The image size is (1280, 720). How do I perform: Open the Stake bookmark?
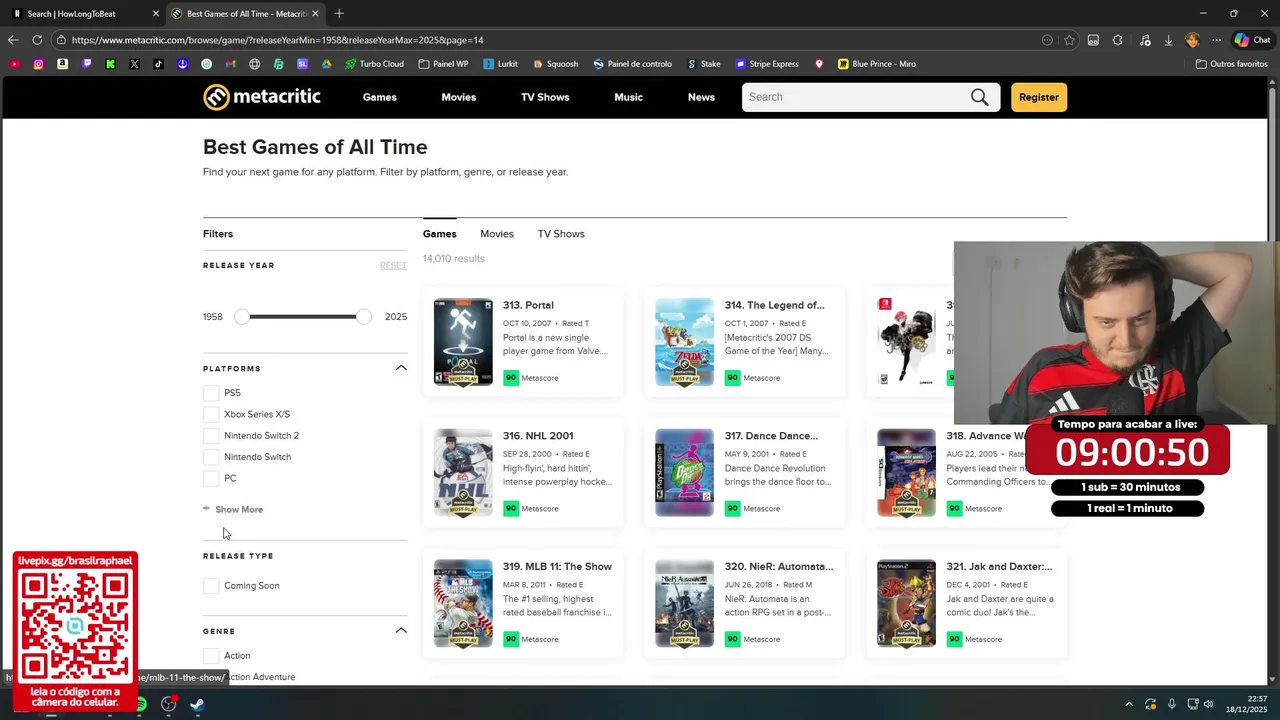click(704, 64)
